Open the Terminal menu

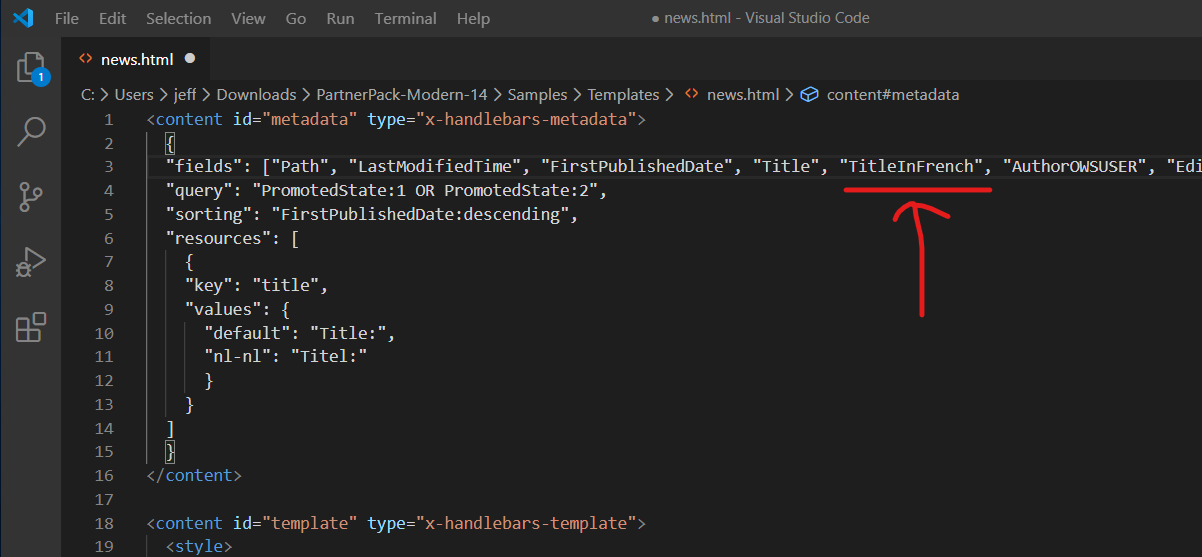click(x=405, y=18)
